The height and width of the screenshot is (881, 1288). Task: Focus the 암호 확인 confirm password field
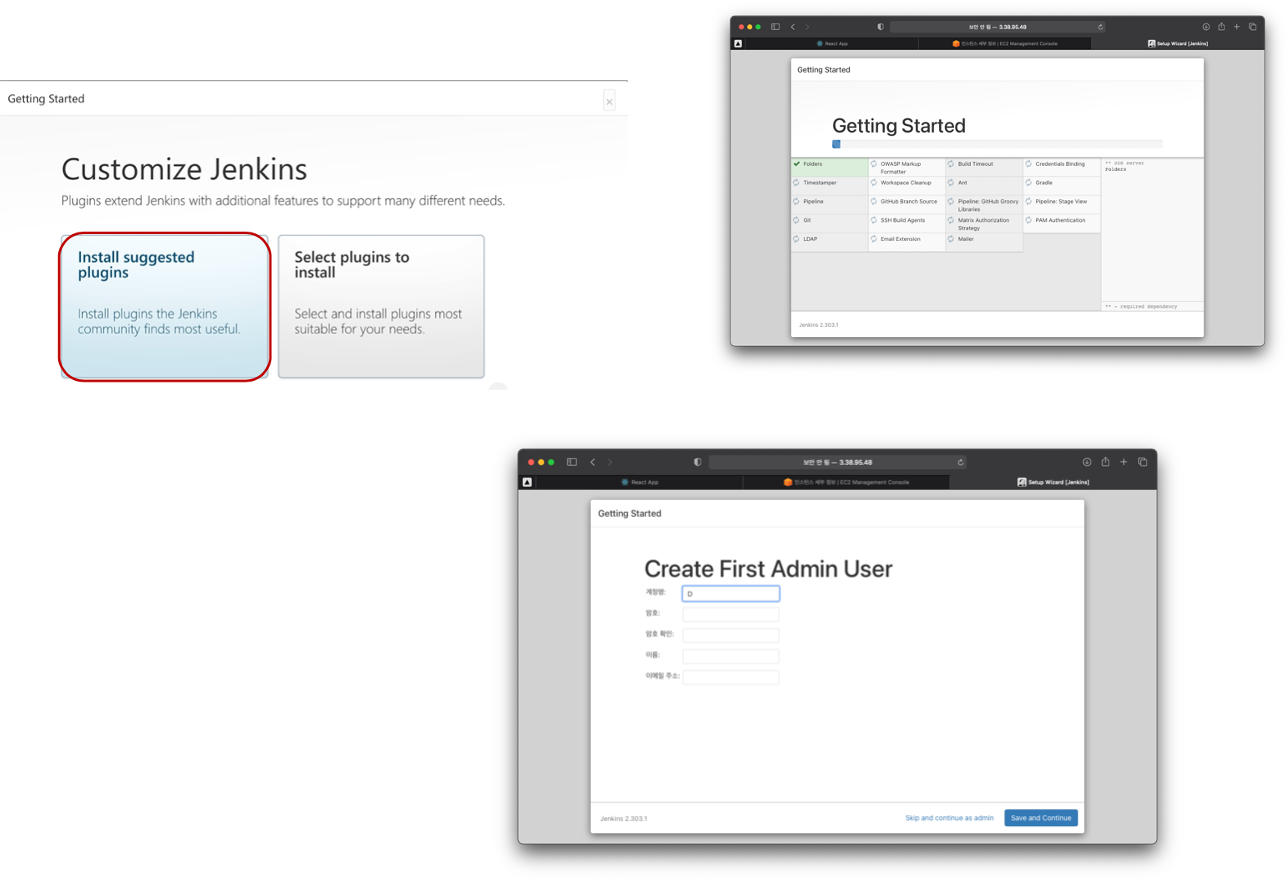[731, 635]
